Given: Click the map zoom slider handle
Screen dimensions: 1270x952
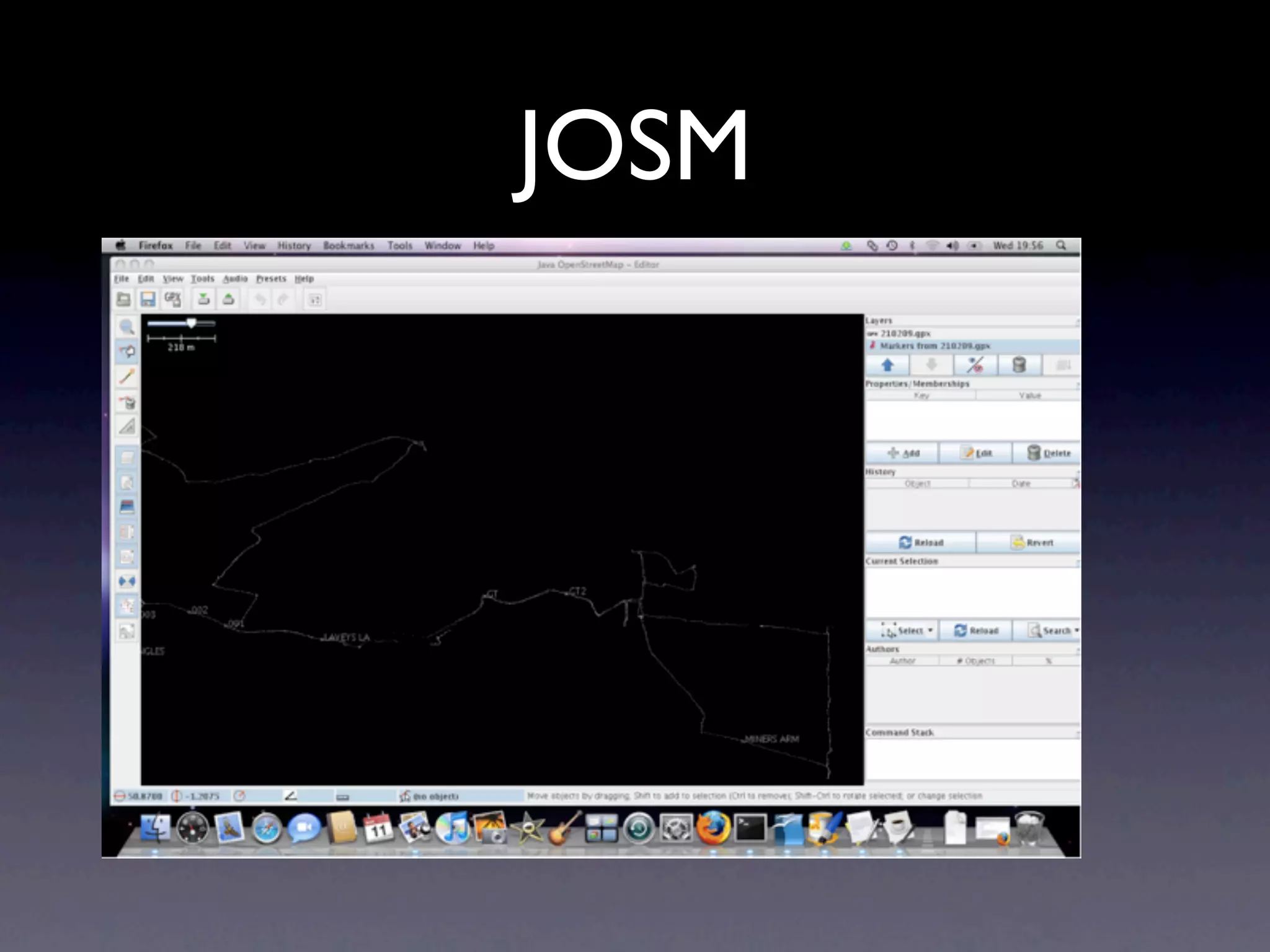Looking at the screenshot, I should tap(192, 323).
